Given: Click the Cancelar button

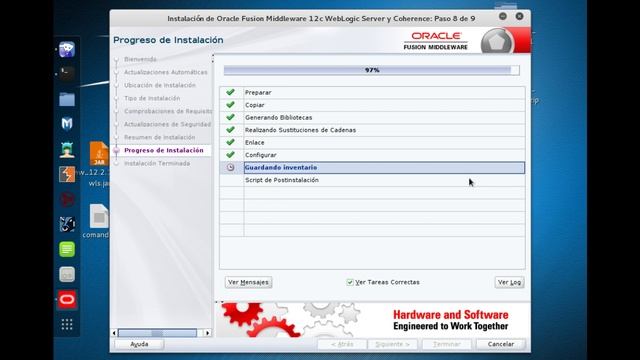Looking at the screenshot, I should tap(501, 344).
